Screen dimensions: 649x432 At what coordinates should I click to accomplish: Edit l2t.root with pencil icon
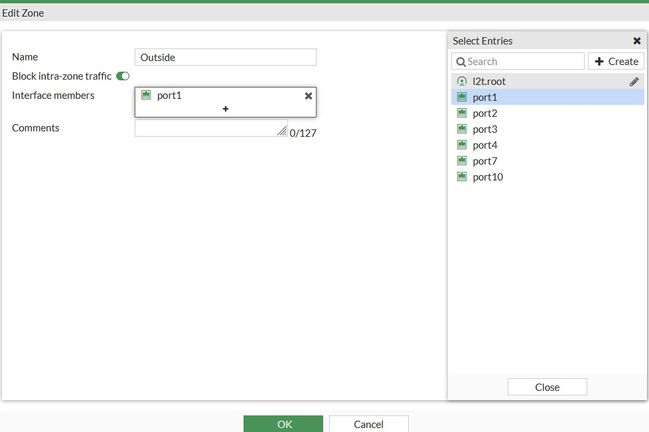pos(634,82)
